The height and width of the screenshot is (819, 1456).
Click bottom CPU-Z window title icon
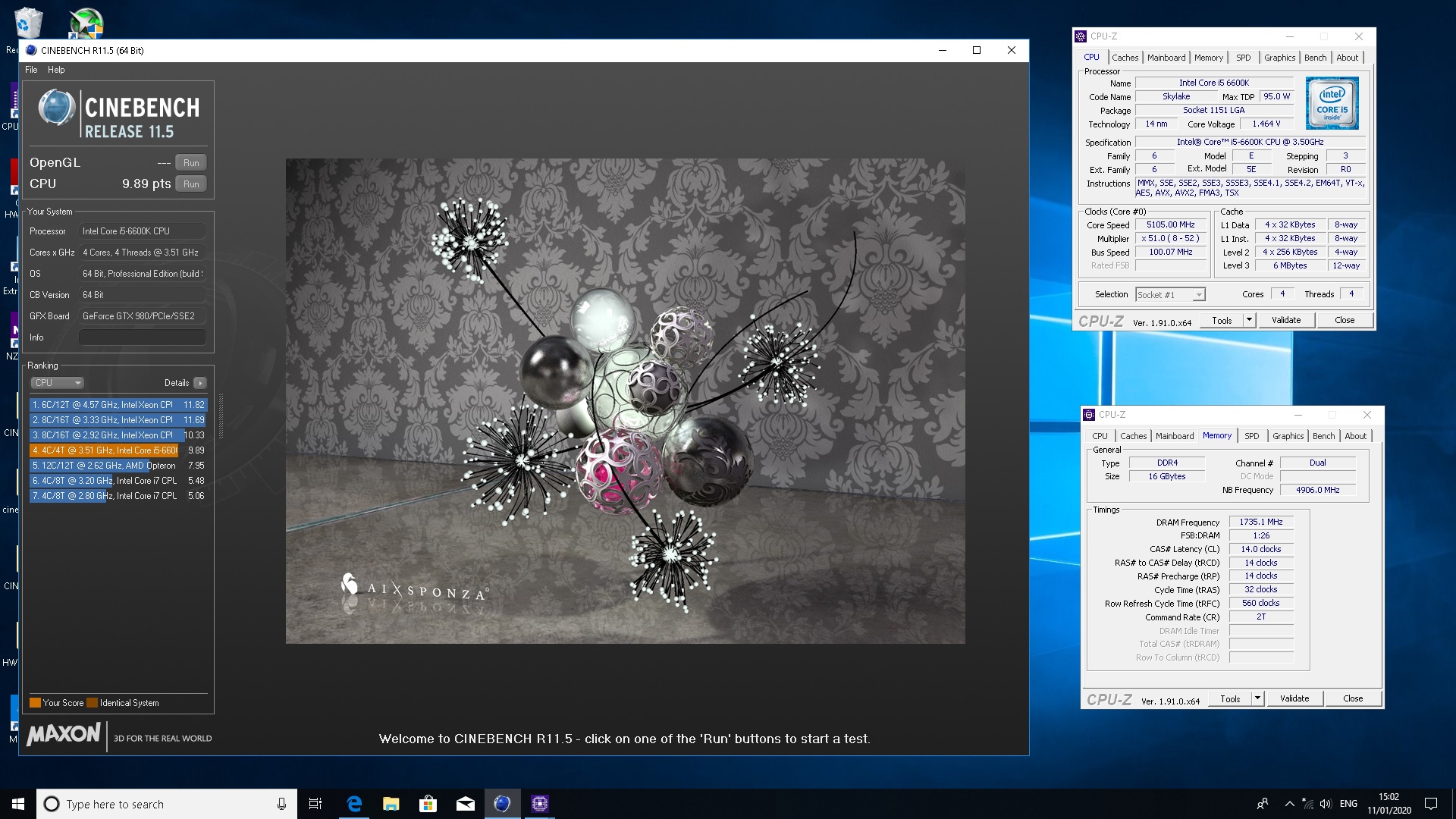(x=1089, y=415)
